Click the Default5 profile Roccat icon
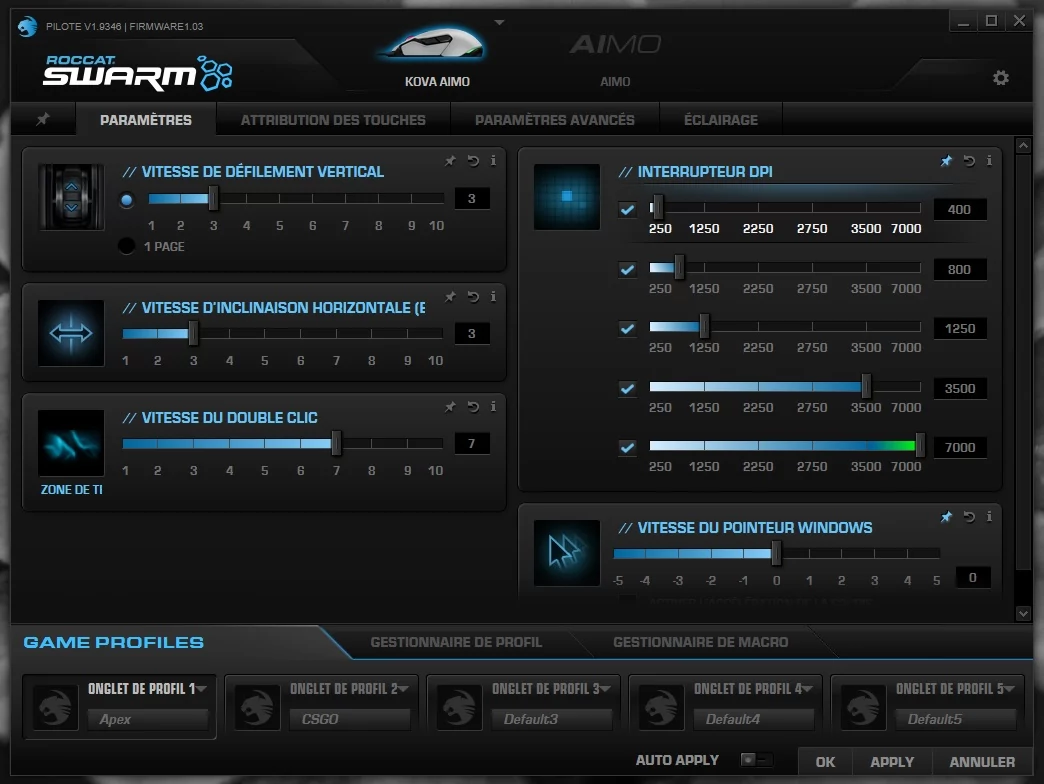The height and width of the screenshot is (784, 1044). 863,707
